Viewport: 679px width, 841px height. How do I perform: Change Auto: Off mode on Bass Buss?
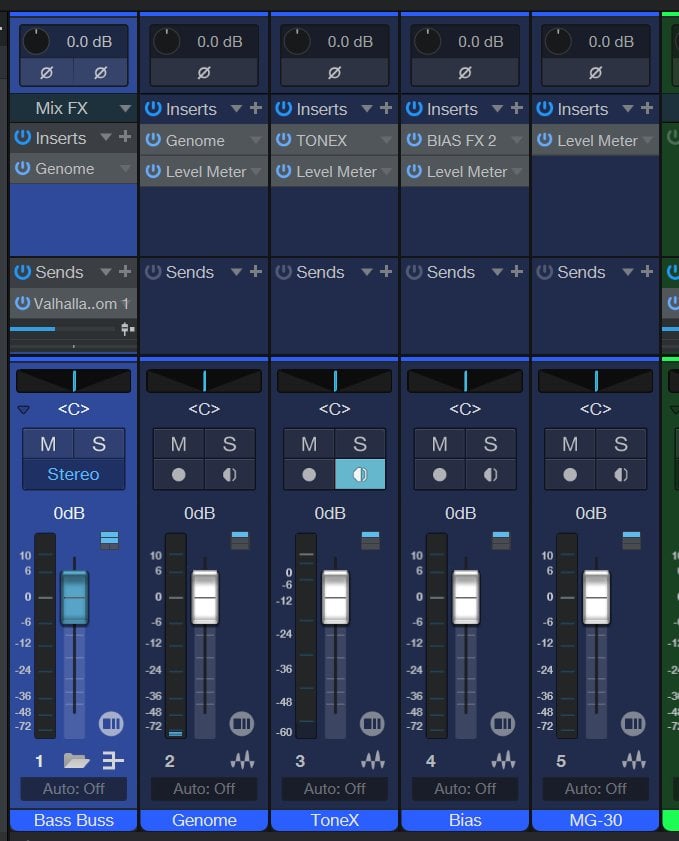coord(73,789)
